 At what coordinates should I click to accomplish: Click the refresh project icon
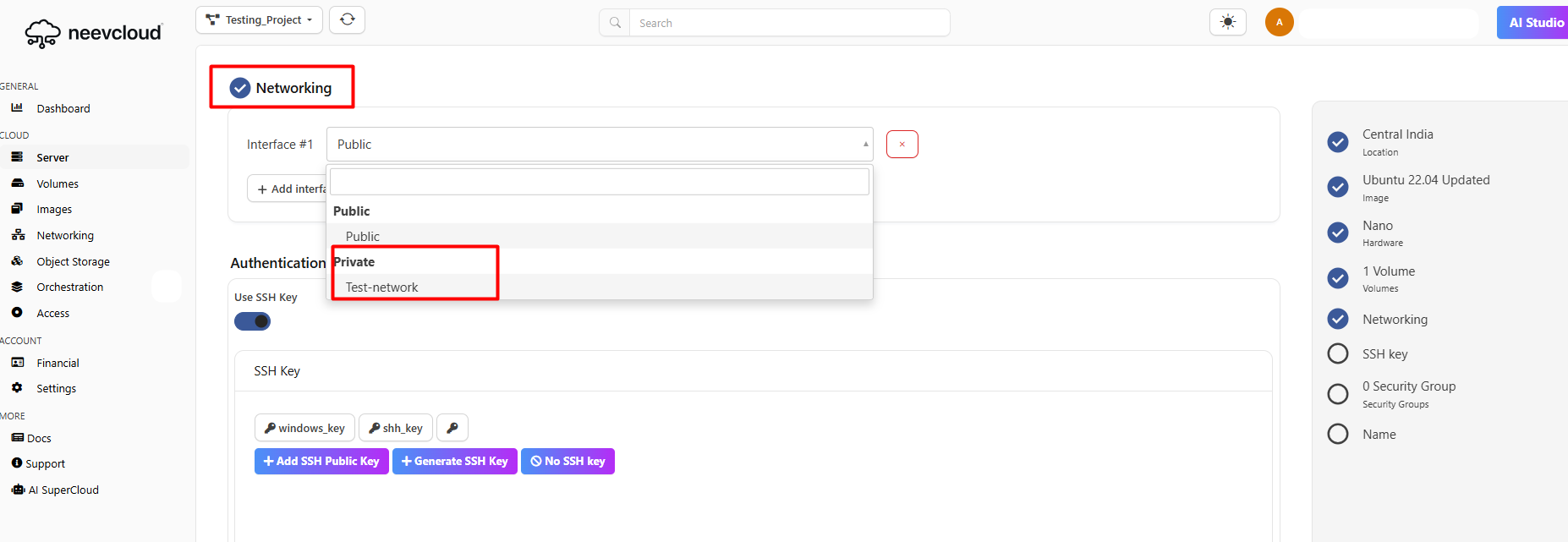click(x=347, y=19)
